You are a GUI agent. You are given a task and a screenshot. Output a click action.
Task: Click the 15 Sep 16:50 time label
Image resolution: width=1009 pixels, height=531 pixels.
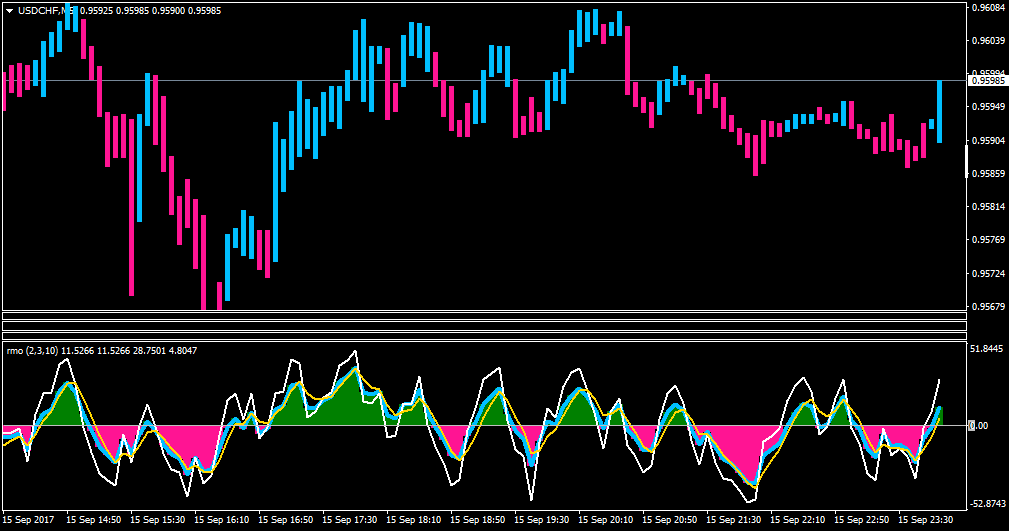pyautogui.click(x=286, y=519)
